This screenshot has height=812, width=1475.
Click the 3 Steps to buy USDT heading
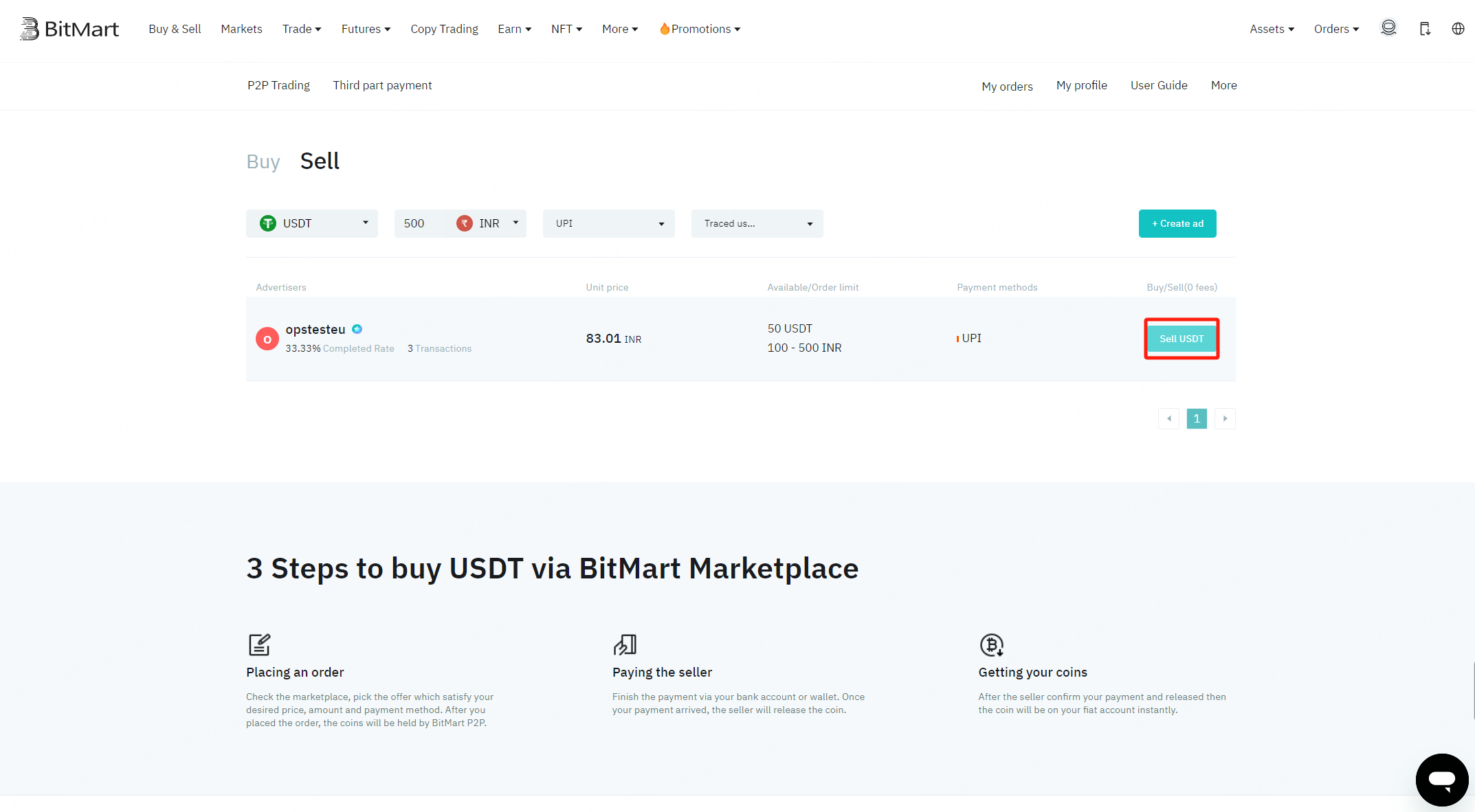553,569
